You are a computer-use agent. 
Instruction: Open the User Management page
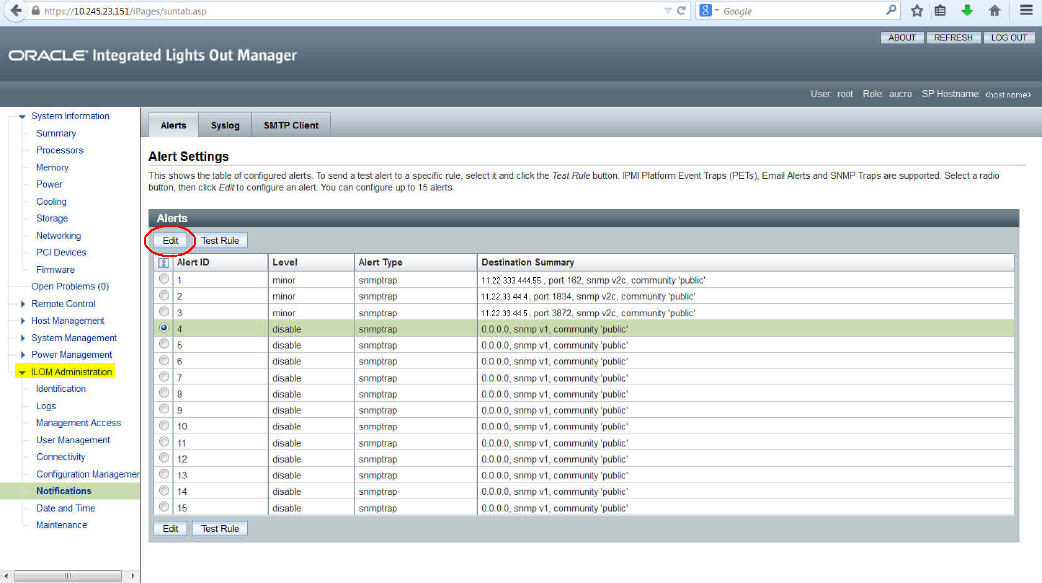pos(73,440)
